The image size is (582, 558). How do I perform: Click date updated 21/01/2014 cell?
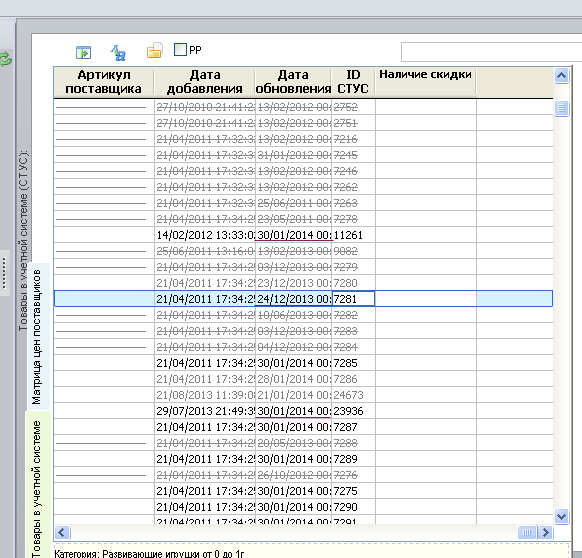click(x=294, y=395)
